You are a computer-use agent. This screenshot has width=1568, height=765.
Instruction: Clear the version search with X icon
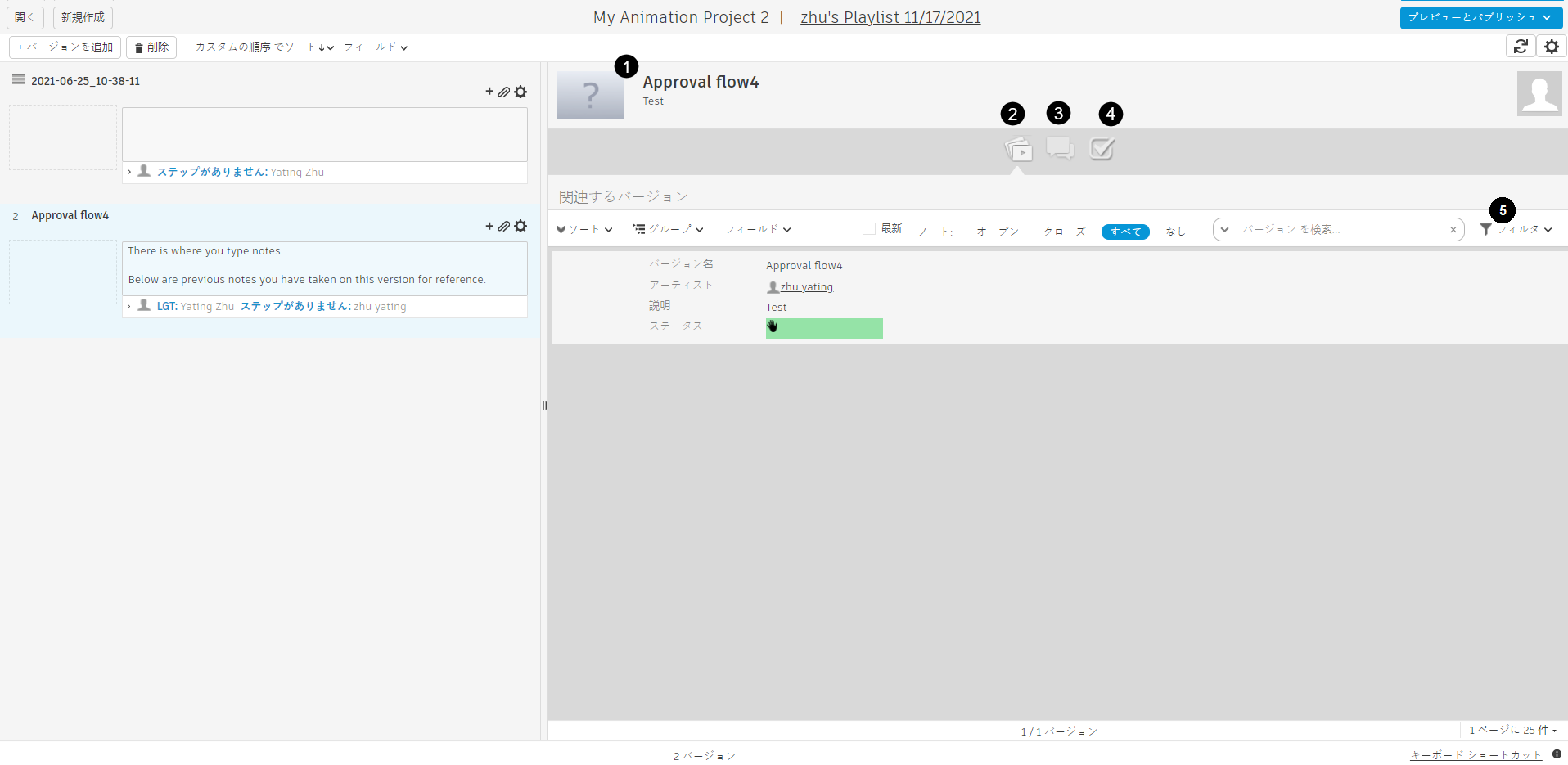click(1453, 230)
